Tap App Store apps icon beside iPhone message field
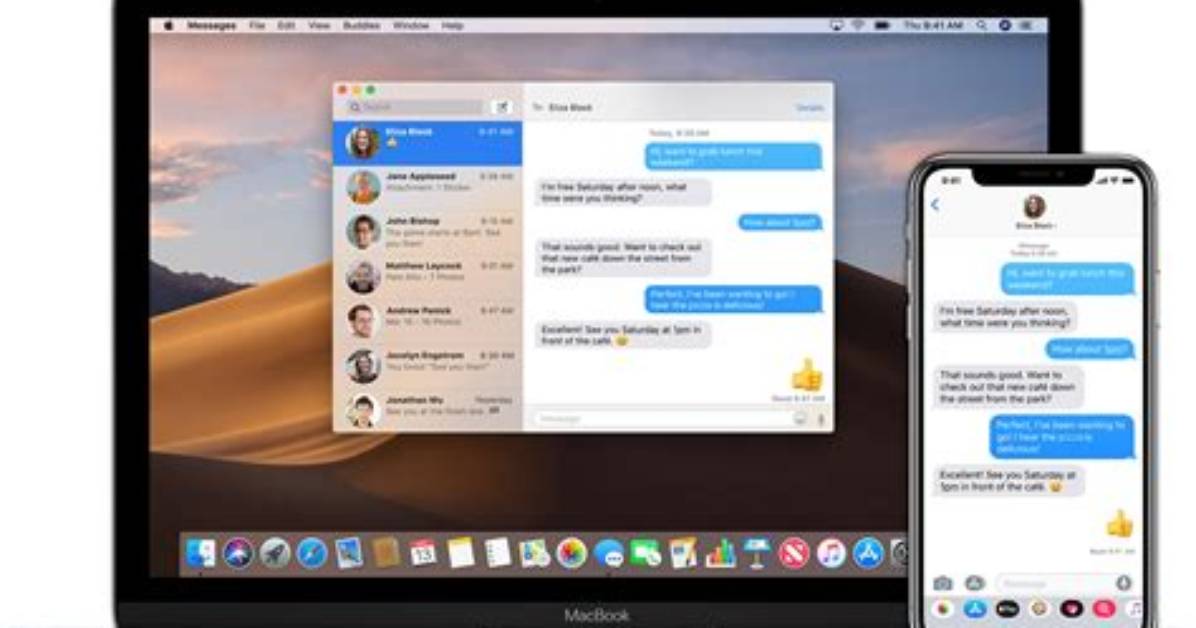Viewport: 1196px width, 628px height. 975,584
